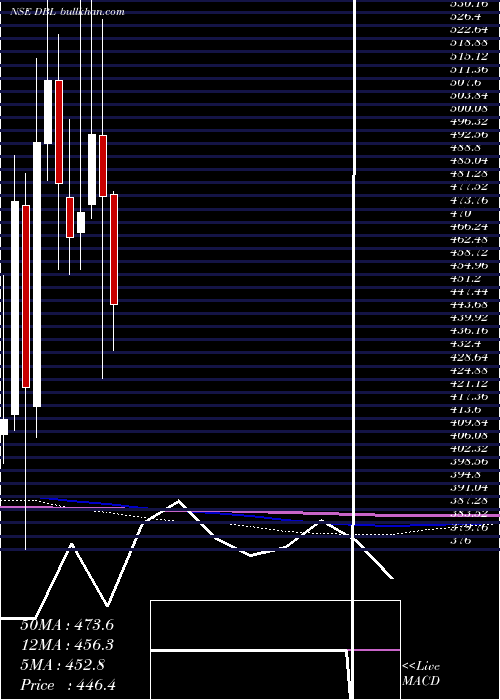Click the 391.04 price axis label

click(x=470, y=488)
